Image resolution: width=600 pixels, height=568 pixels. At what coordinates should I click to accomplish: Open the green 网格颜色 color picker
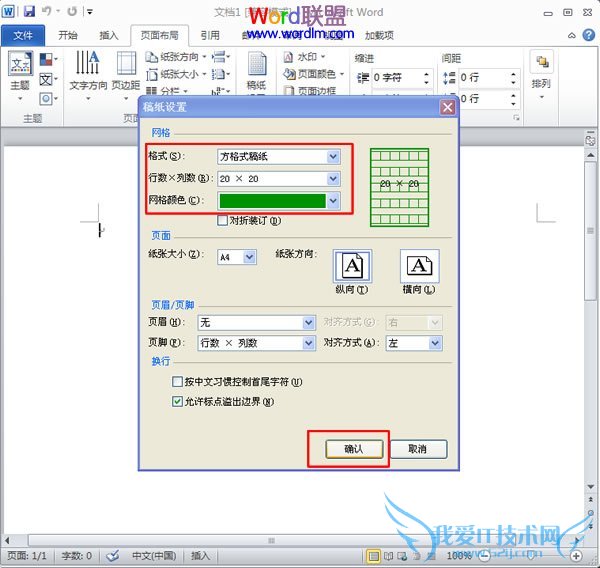333,201
